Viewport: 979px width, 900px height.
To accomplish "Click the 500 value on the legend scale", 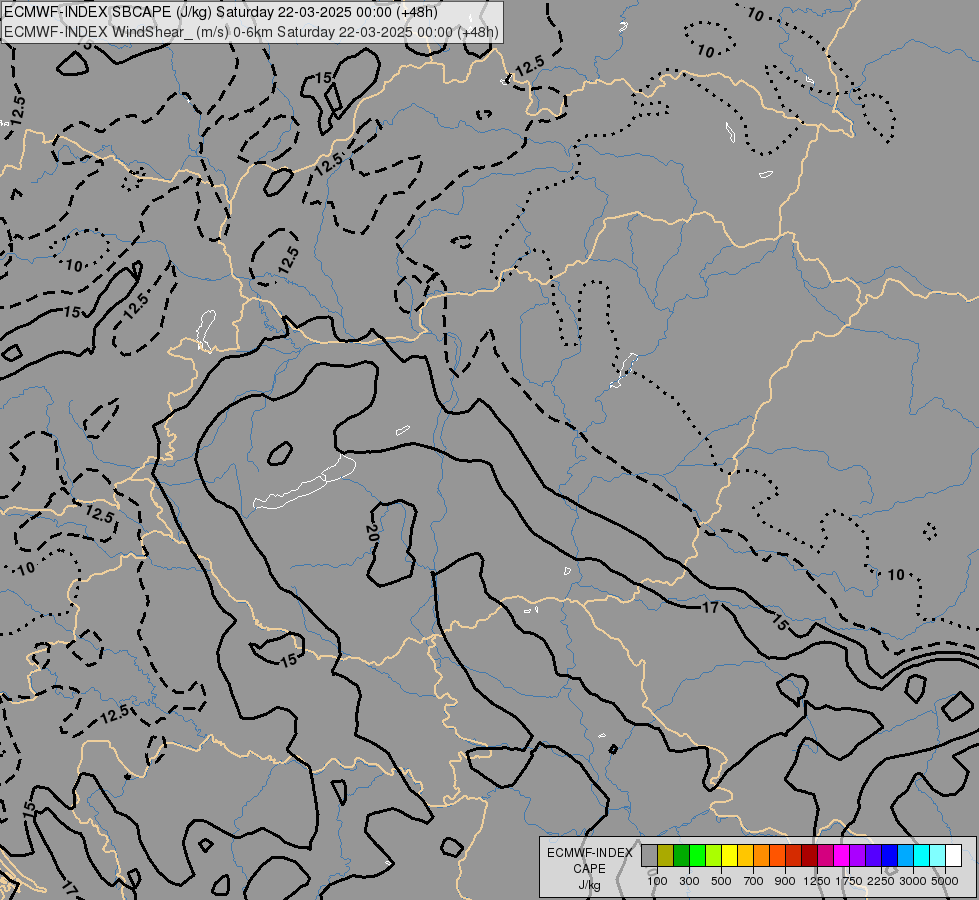I will pos(721,881).
